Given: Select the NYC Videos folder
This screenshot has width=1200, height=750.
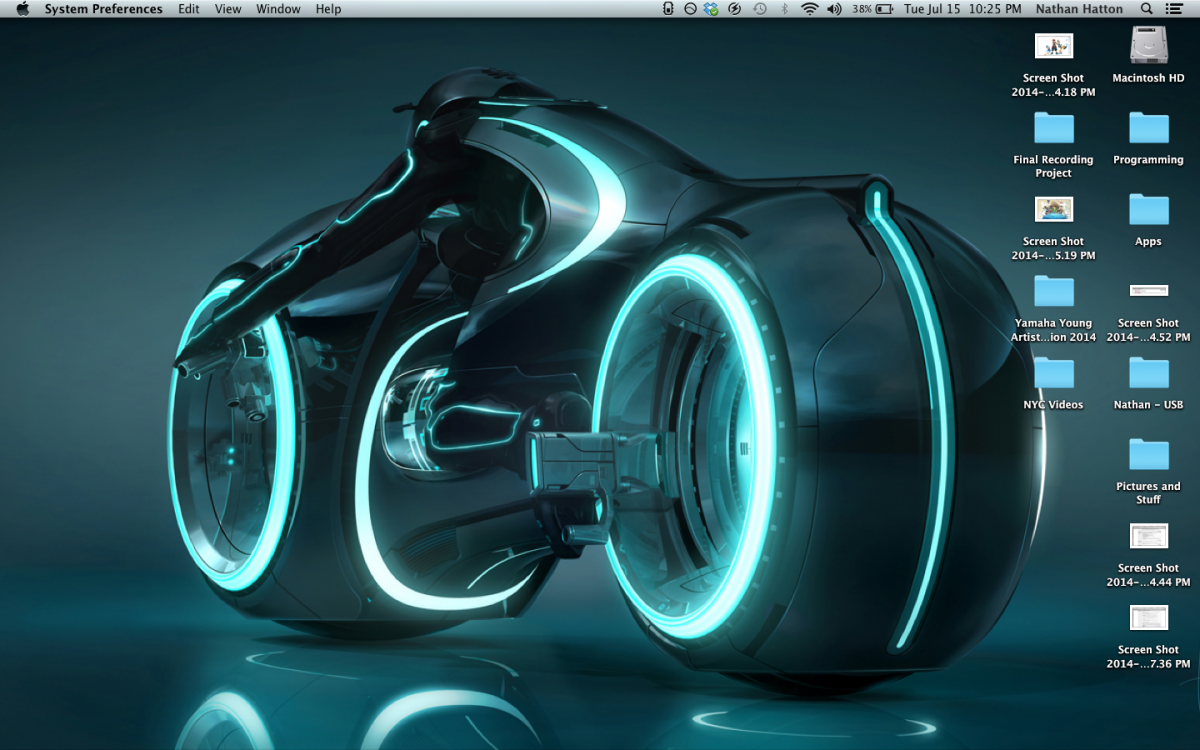Looking at the screenshot, I should point(1053,373).
